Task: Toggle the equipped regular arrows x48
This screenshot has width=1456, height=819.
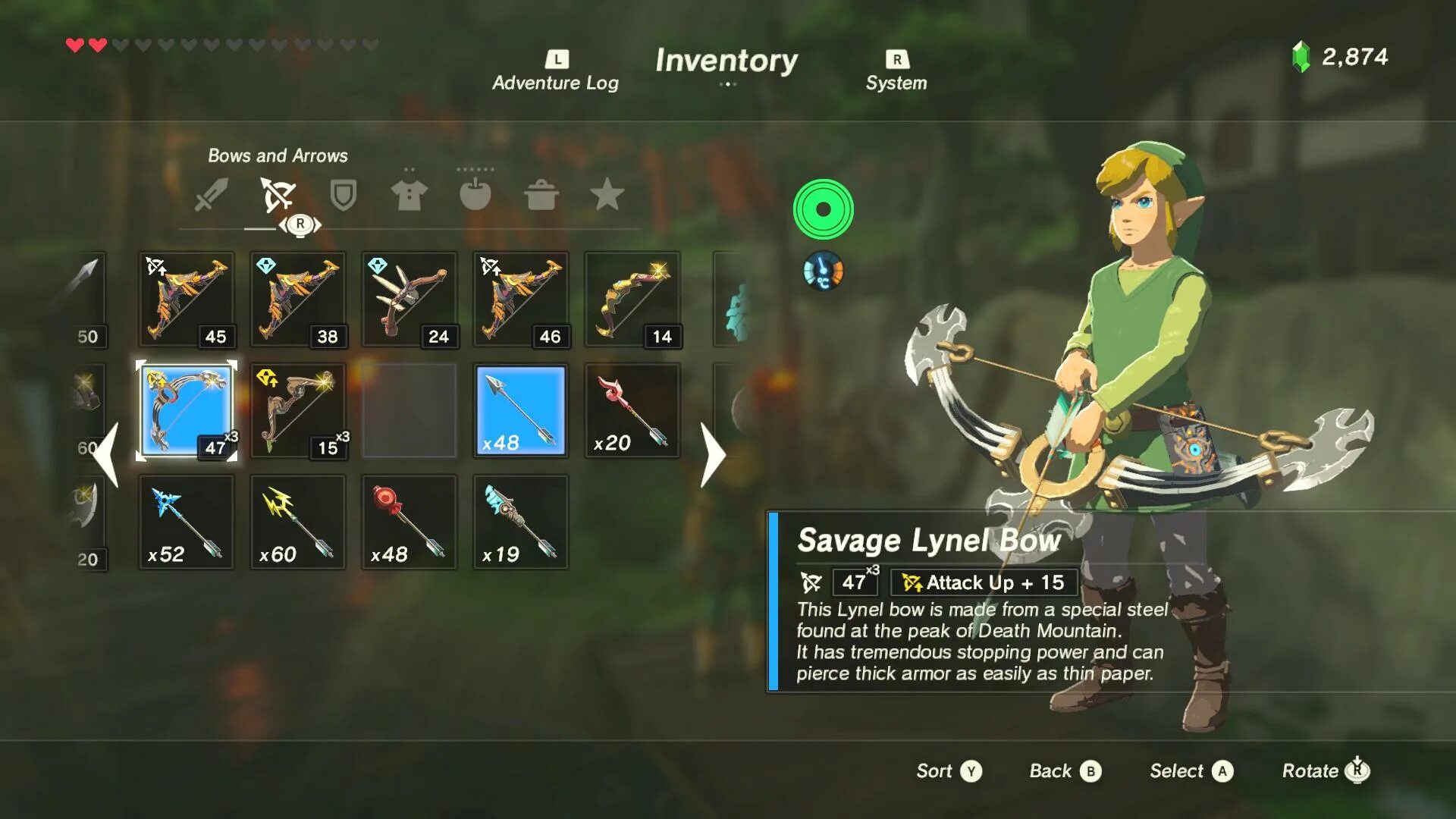Action: pyautogui.click(x=521, y=411)
